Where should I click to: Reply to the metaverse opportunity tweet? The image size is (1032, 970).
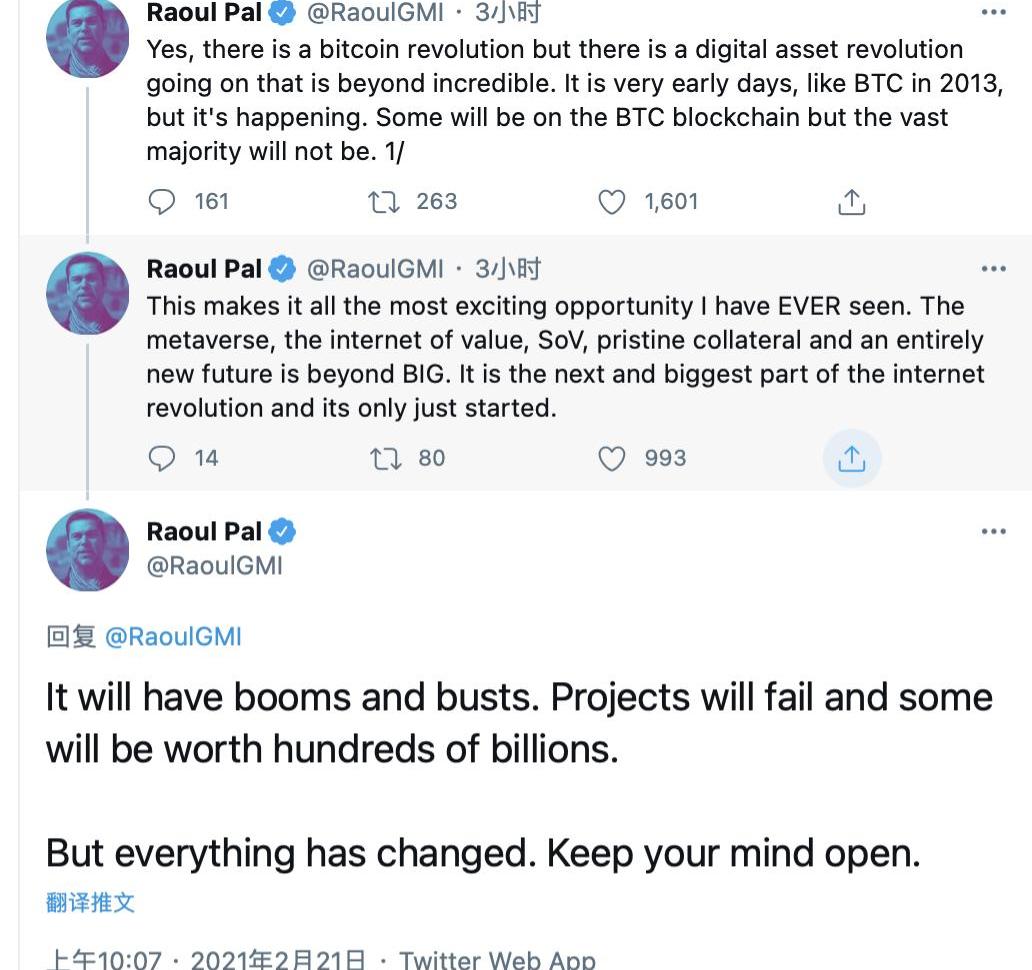pyautogui.click(x=162, y=459)
